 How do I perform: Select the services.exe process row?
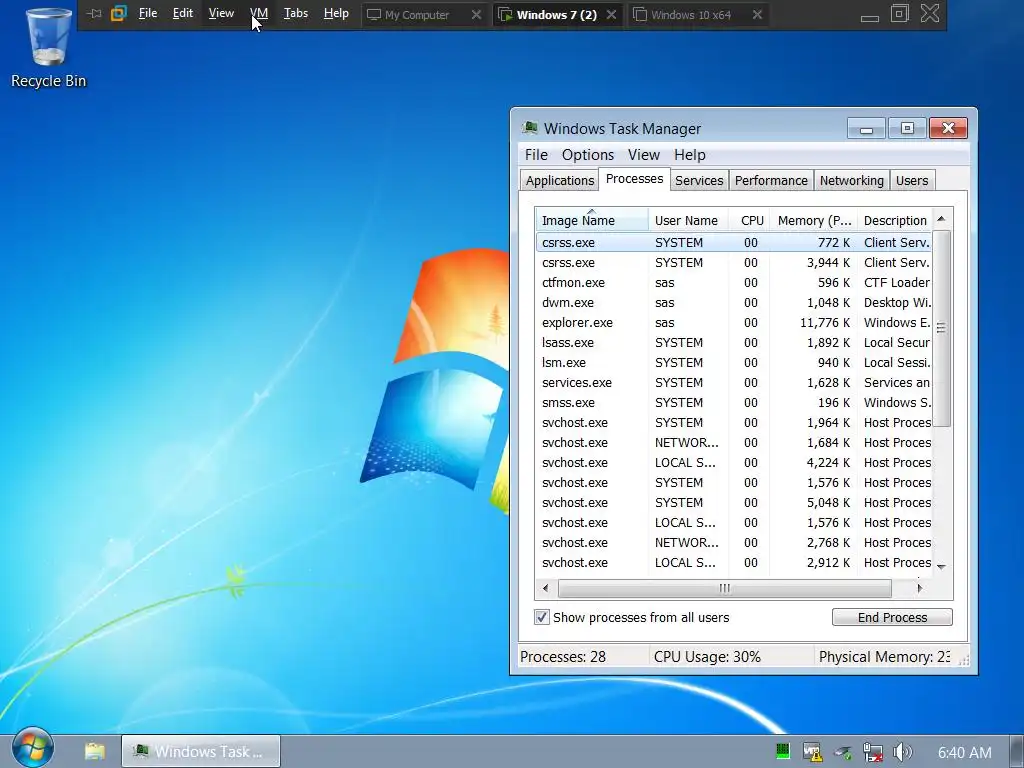(734, 383)
